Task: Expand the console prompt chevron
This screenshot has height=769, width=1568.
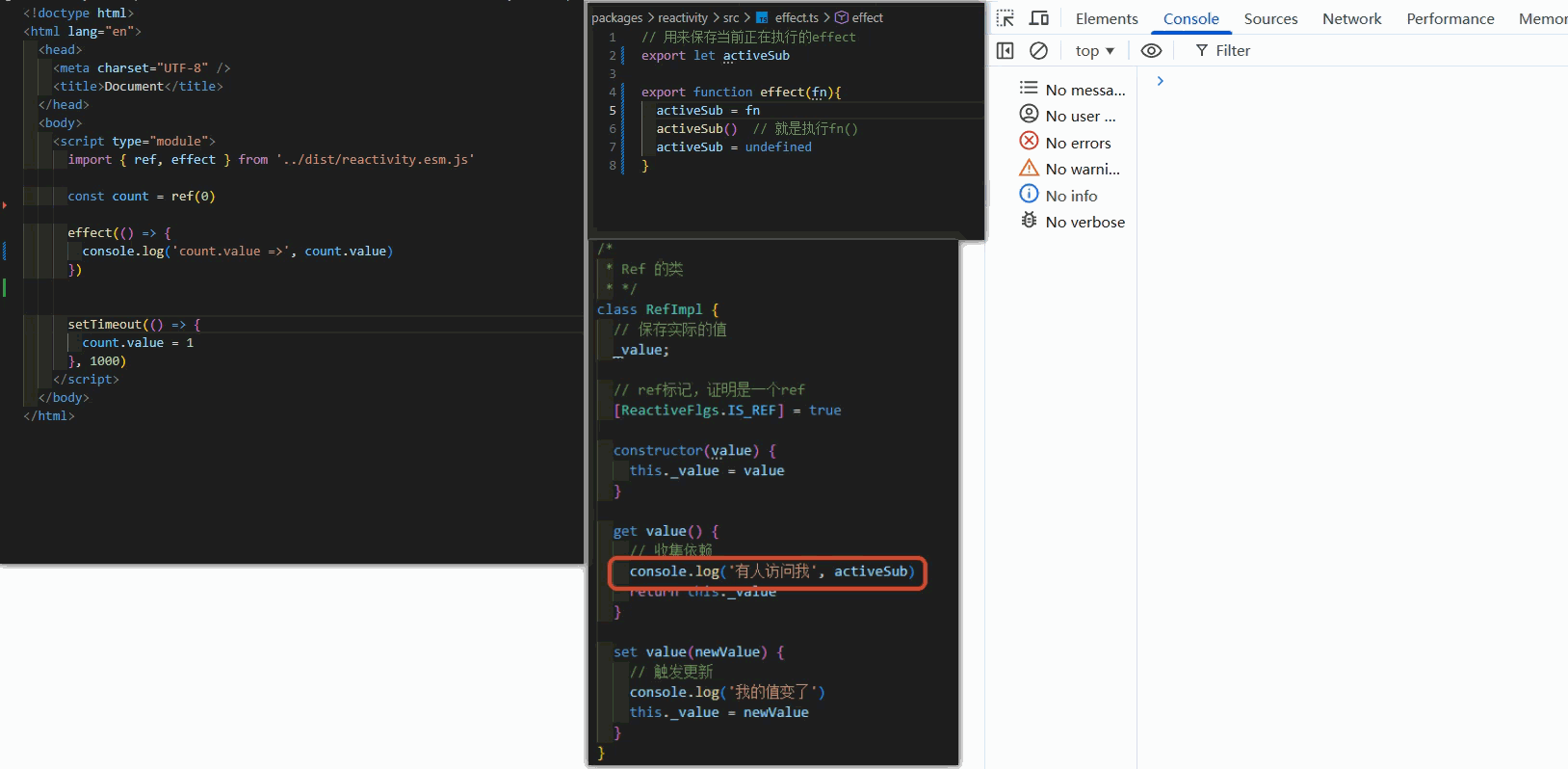Action: coord(1161,81)
